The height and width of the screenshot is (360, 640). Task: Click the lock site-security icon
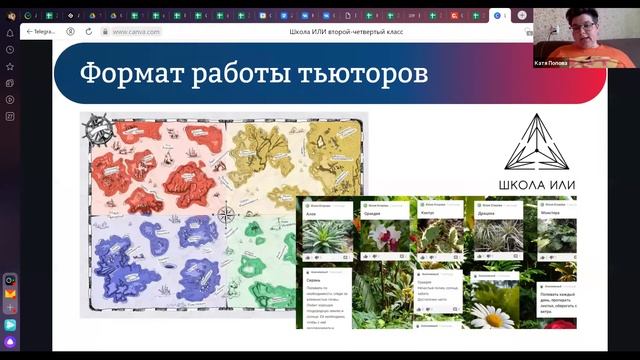pos(105,31)
